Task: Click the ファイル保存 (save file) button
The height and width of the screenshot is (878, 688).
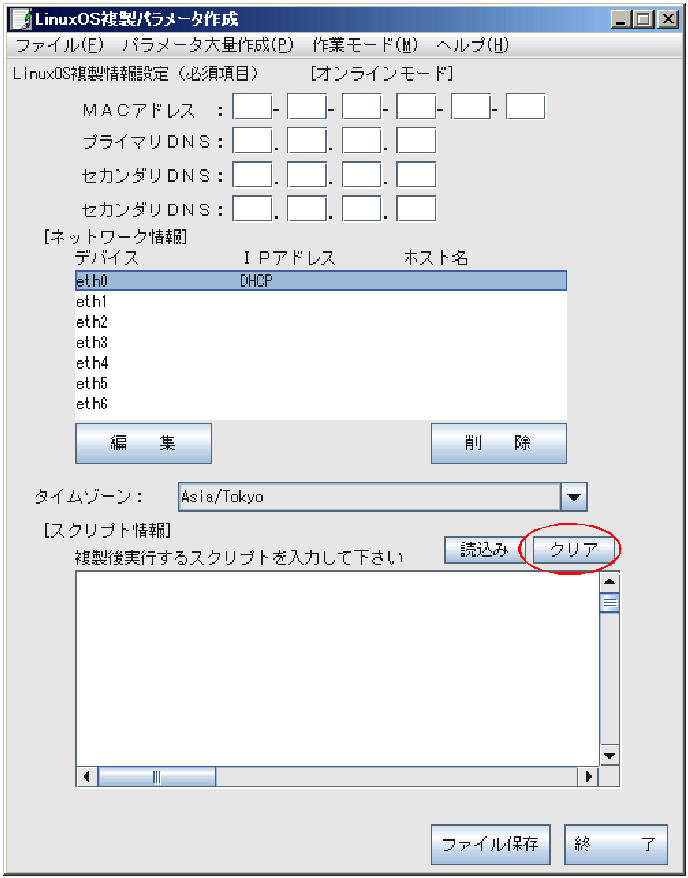Action: pos(490,844)
